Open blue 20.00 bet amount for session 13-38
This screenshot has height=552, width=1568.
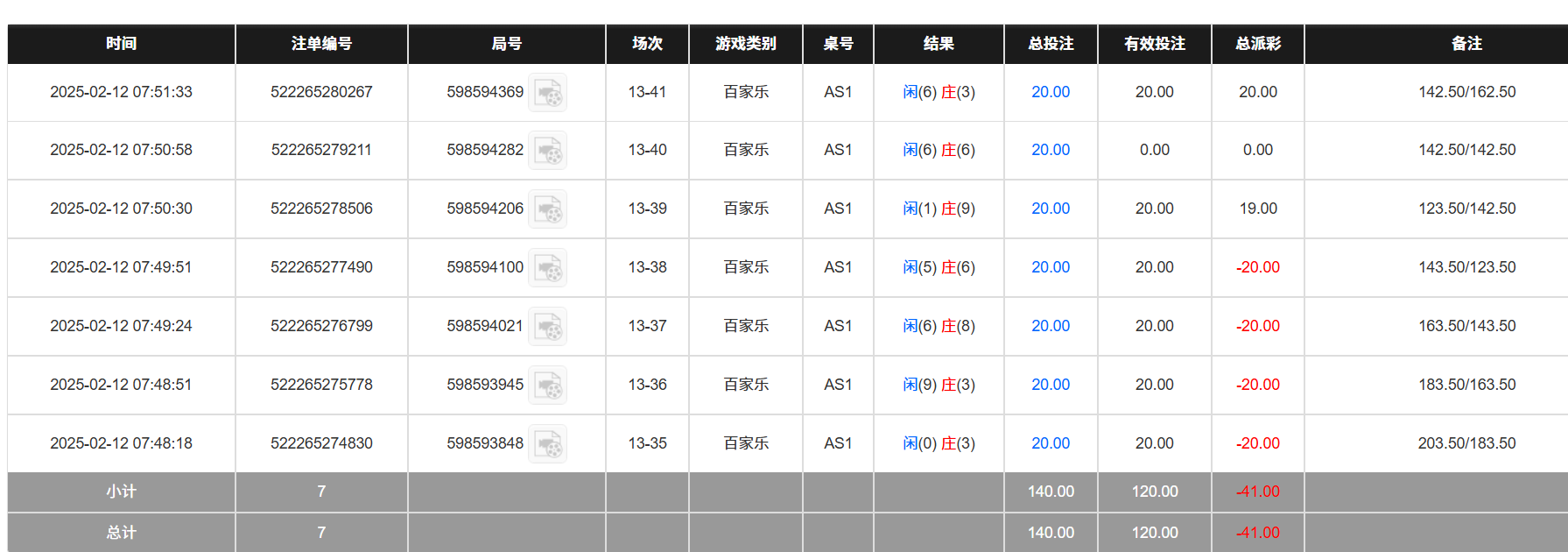(x=1050, y=267)
